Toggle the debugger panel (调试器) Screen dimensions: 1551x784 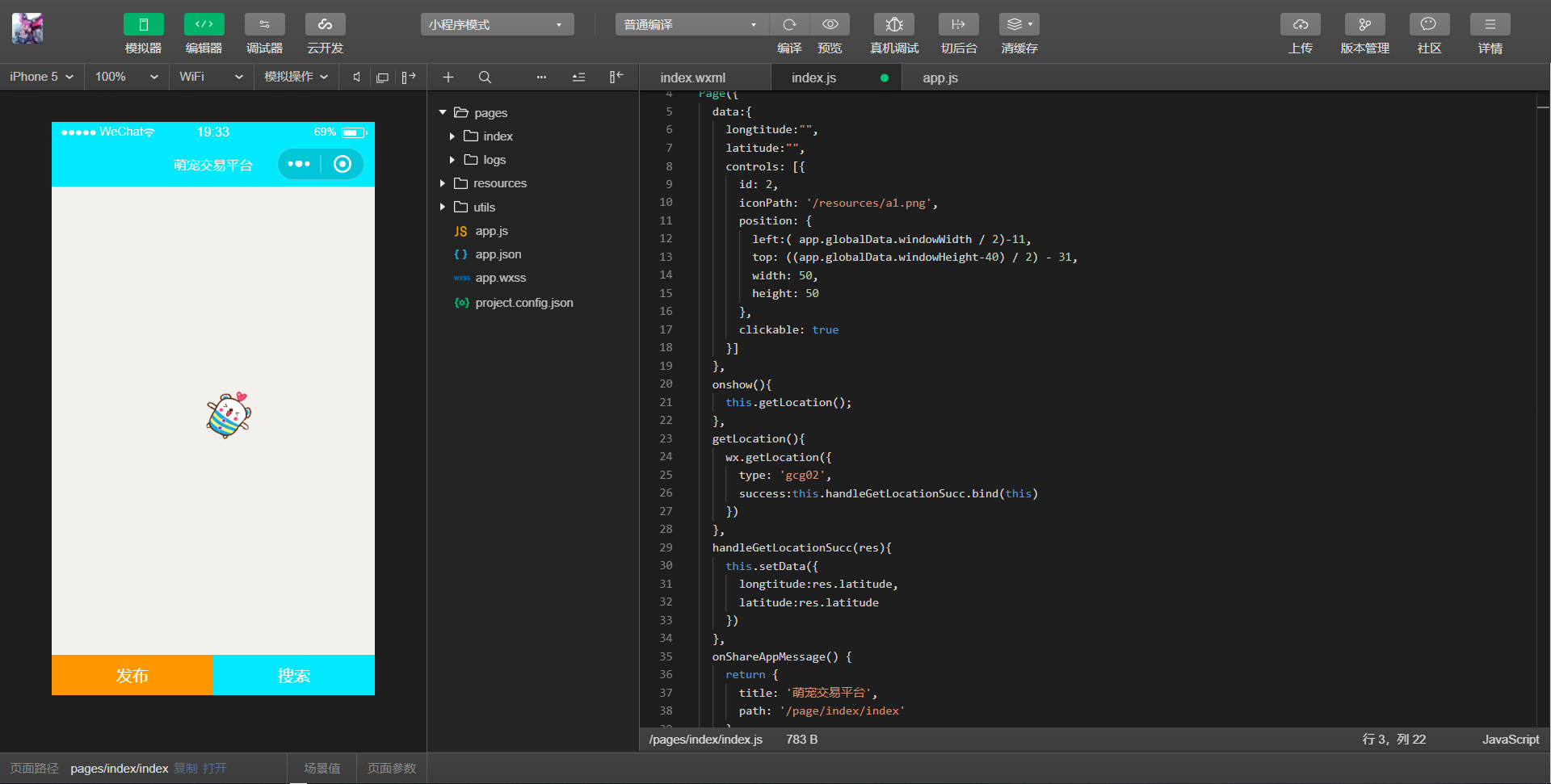(x=264, y=25)
